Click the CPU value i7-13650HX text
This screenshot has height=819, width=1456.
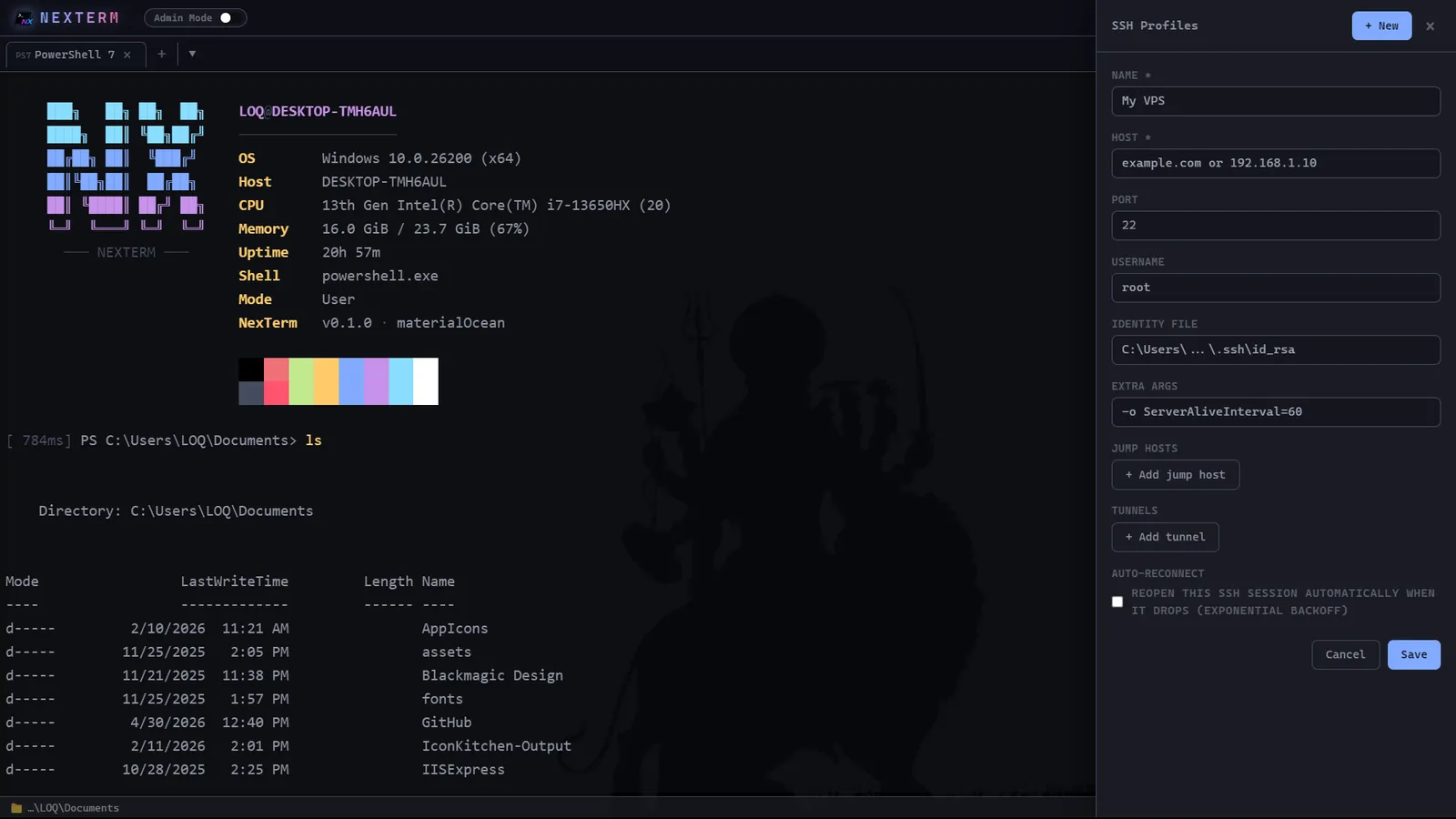[496, 206]
